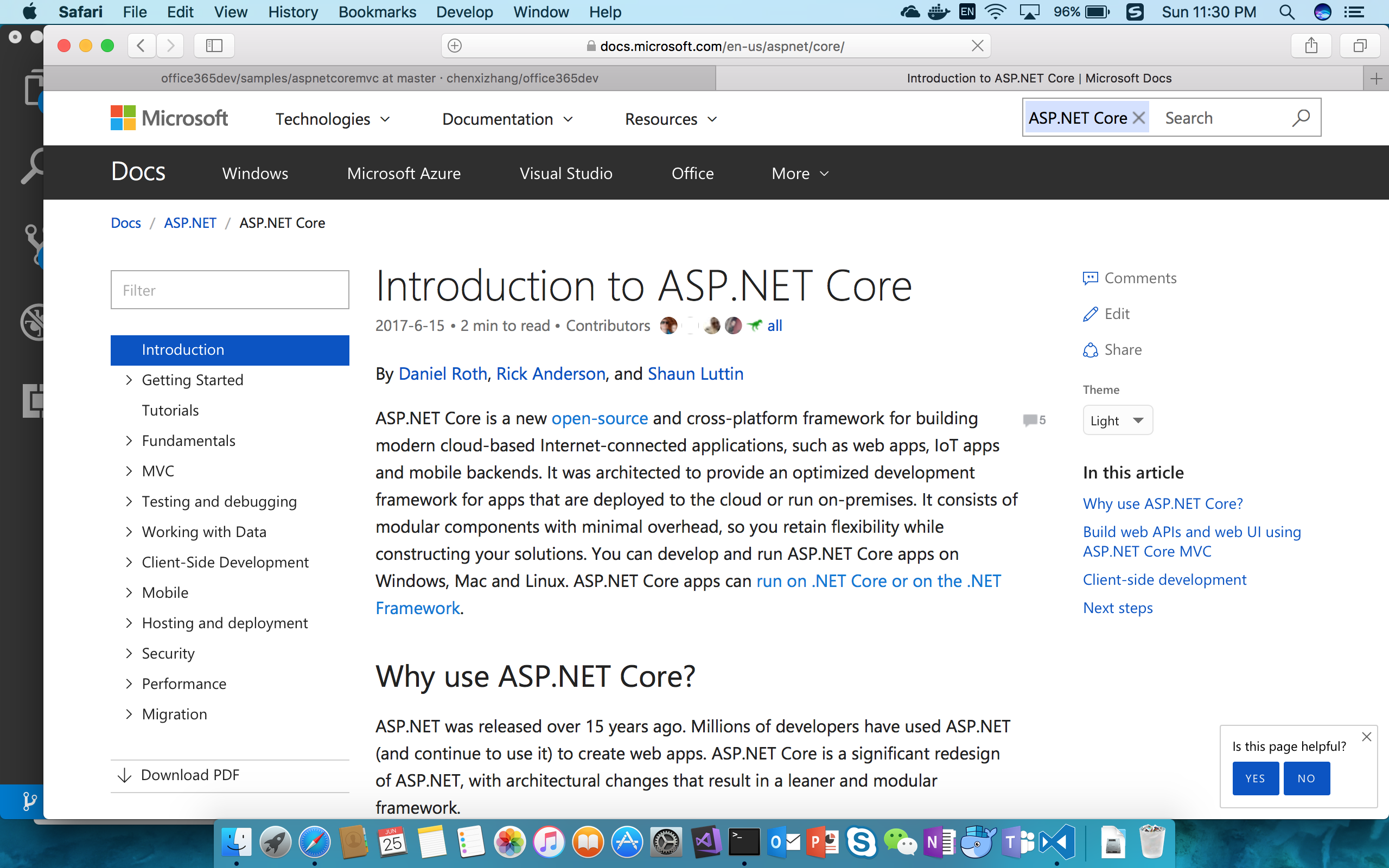Expand the Getting Started tree node
The width and height of the screenshot is (1389, 868).
tap(129, 380)
